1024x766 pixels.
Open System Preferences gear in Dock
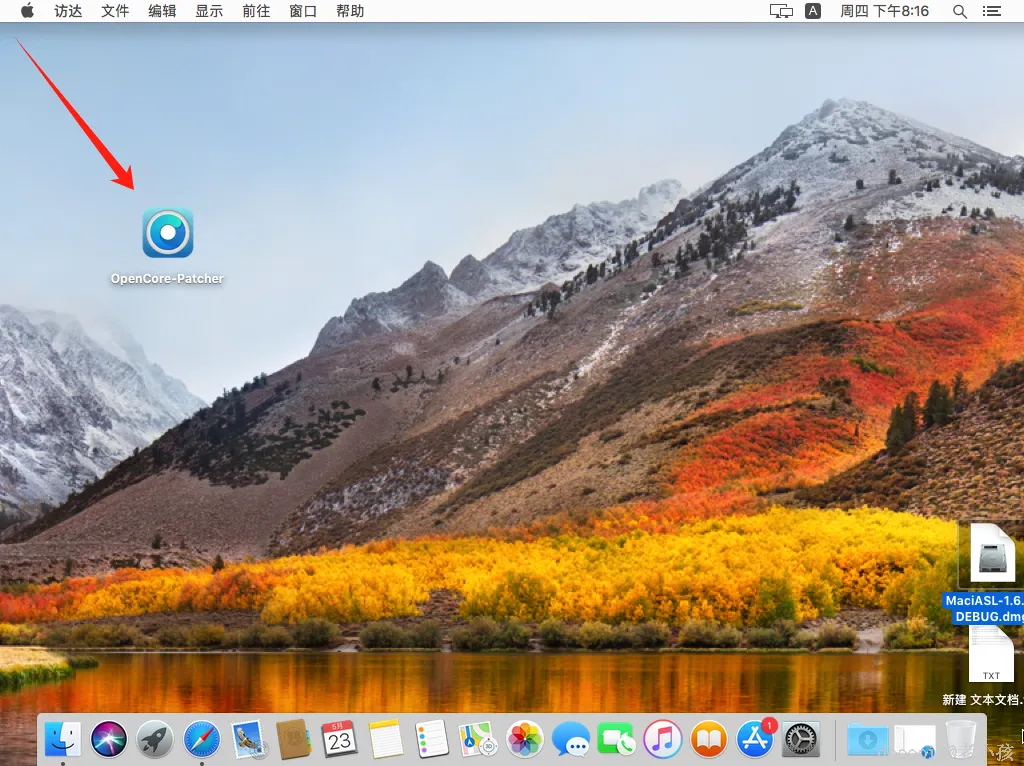[x=801, y=740]
